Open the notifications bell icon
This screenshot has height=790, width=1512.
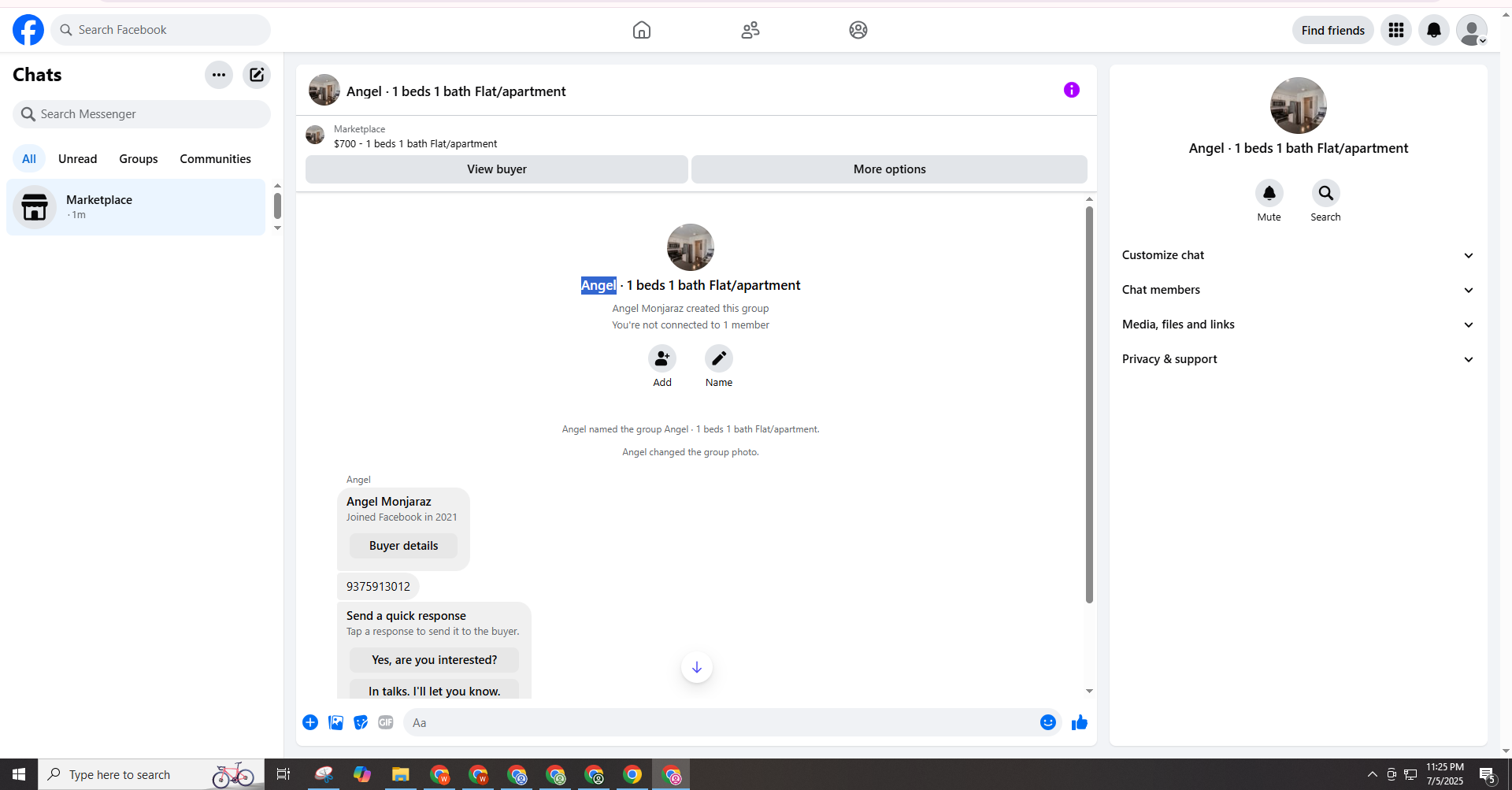tap(1434, 30)
